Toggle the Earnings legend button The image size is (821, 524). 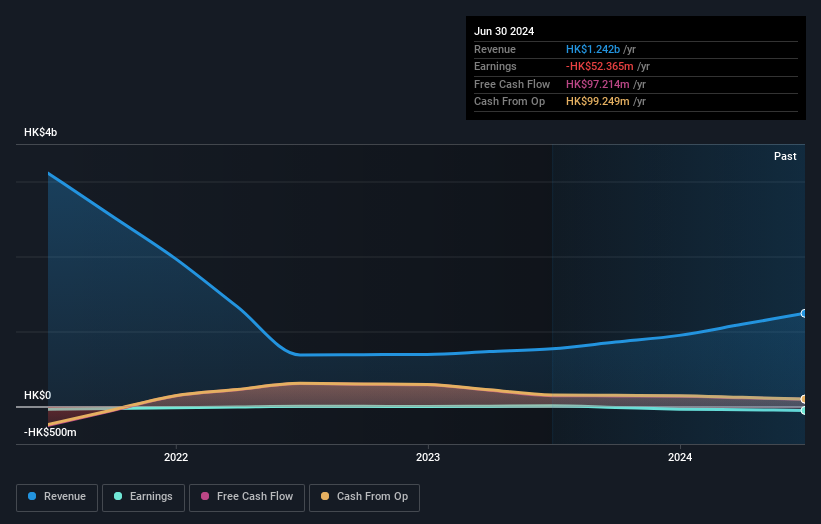[143, 497]
